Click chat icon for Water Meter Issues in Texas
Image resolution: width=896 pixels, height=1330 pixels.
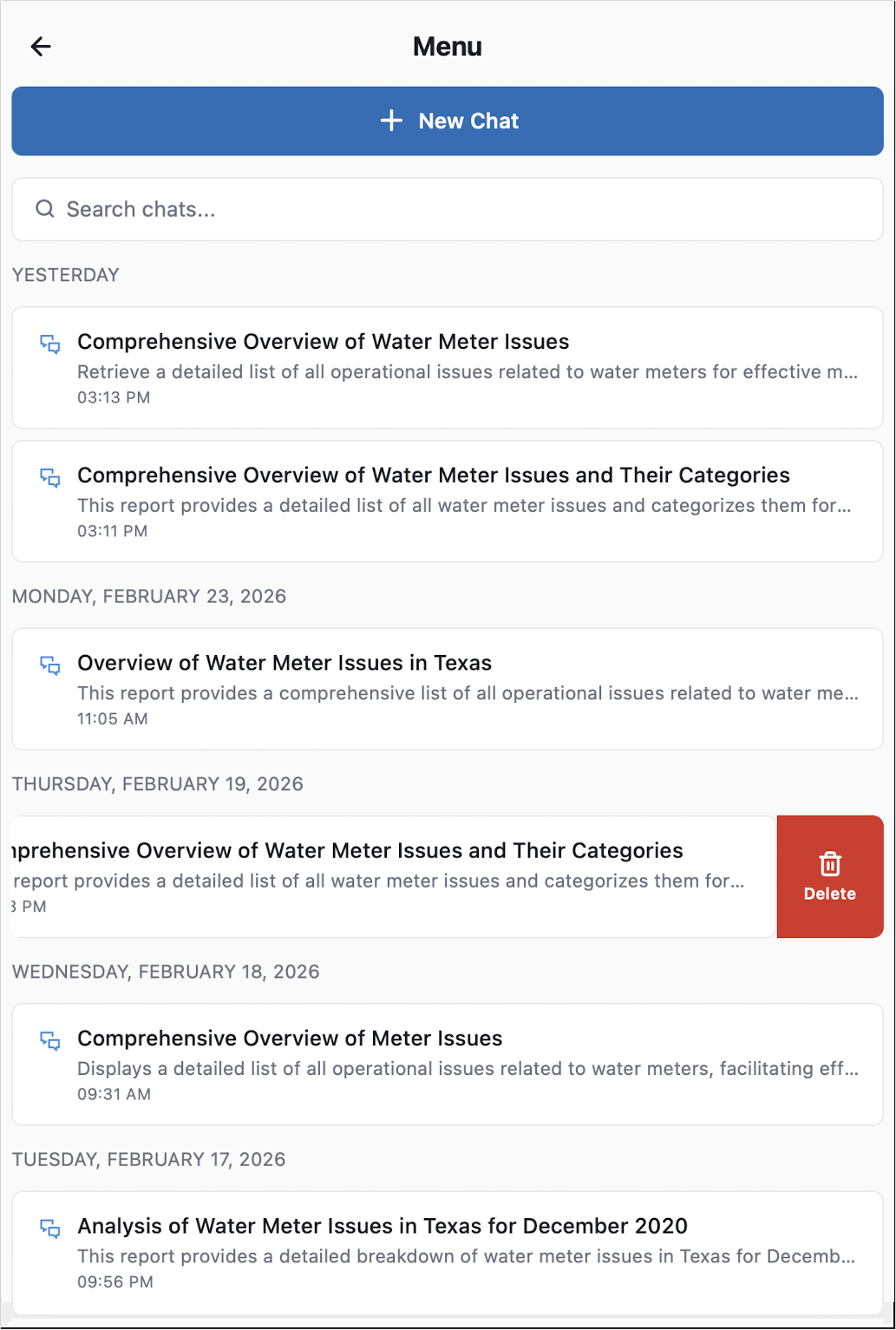[50, 665]
